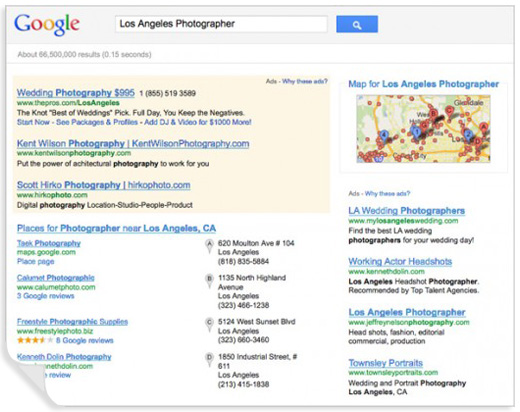Open the Kenneth Dolin Photography listing
The width and height of the screenshot is (520, 412).
[x=64, y=357]
